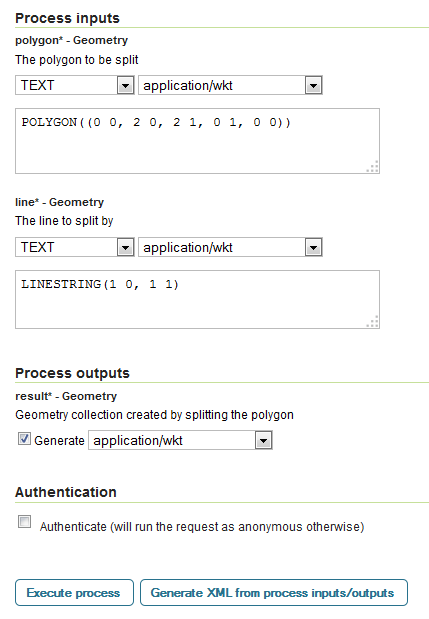The height and width of the screenshot is (619, 429).
Task: Enable the Authenticate checkbox
Action: (x=24, y=521)
